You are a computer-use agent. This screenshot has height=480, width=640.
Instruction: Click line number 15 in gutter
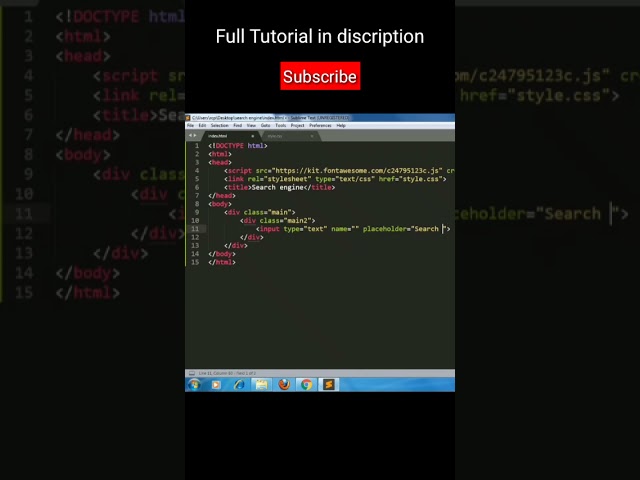point(196,262)
